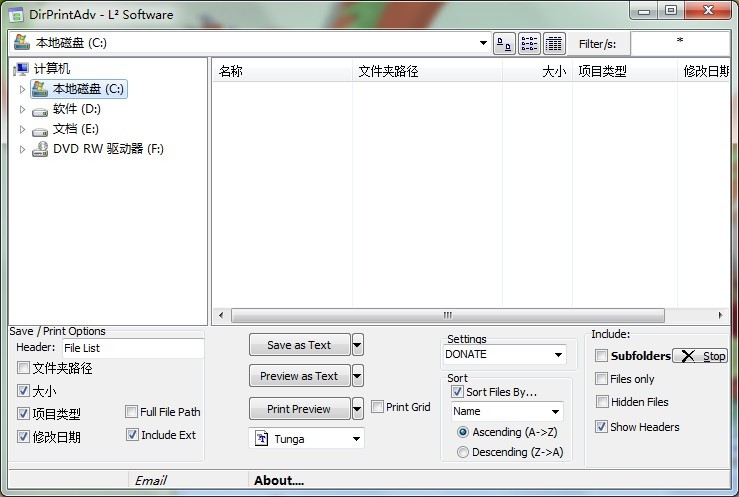The width and height of the screenshot is (739, 497).
Task: Uncheck the Include Ext option
Action: coord(132,435)
